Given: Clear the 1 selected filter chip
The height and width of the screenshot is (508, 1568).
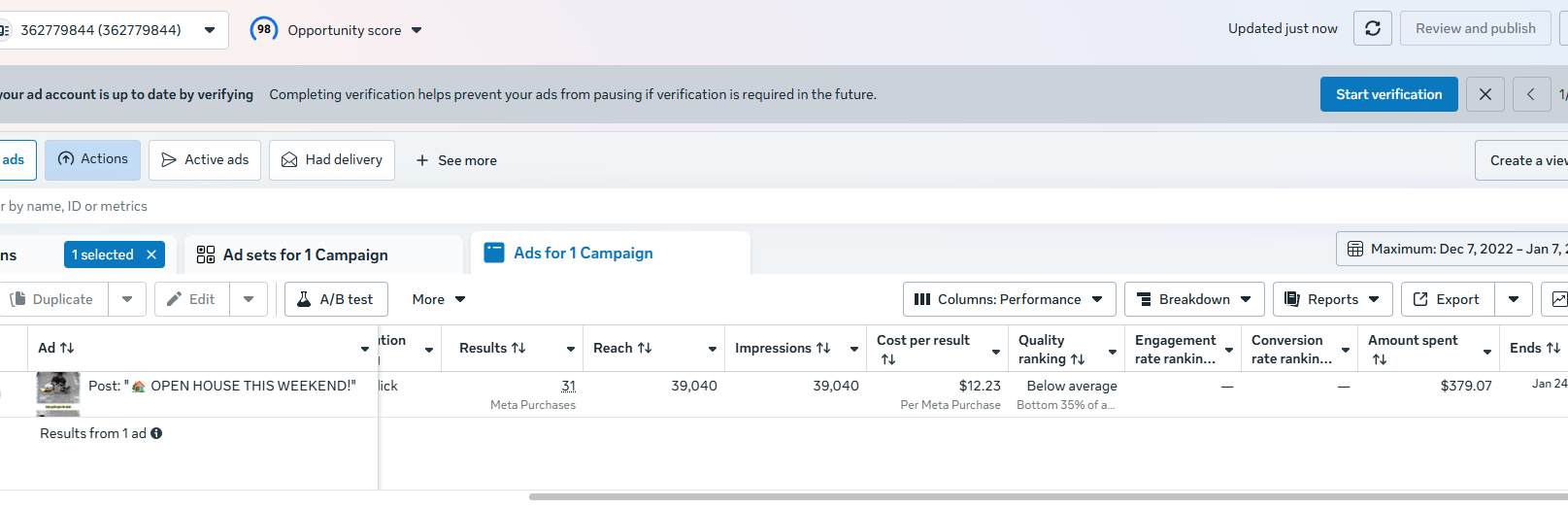Looking at the screenshot, I should pos(151,254).
